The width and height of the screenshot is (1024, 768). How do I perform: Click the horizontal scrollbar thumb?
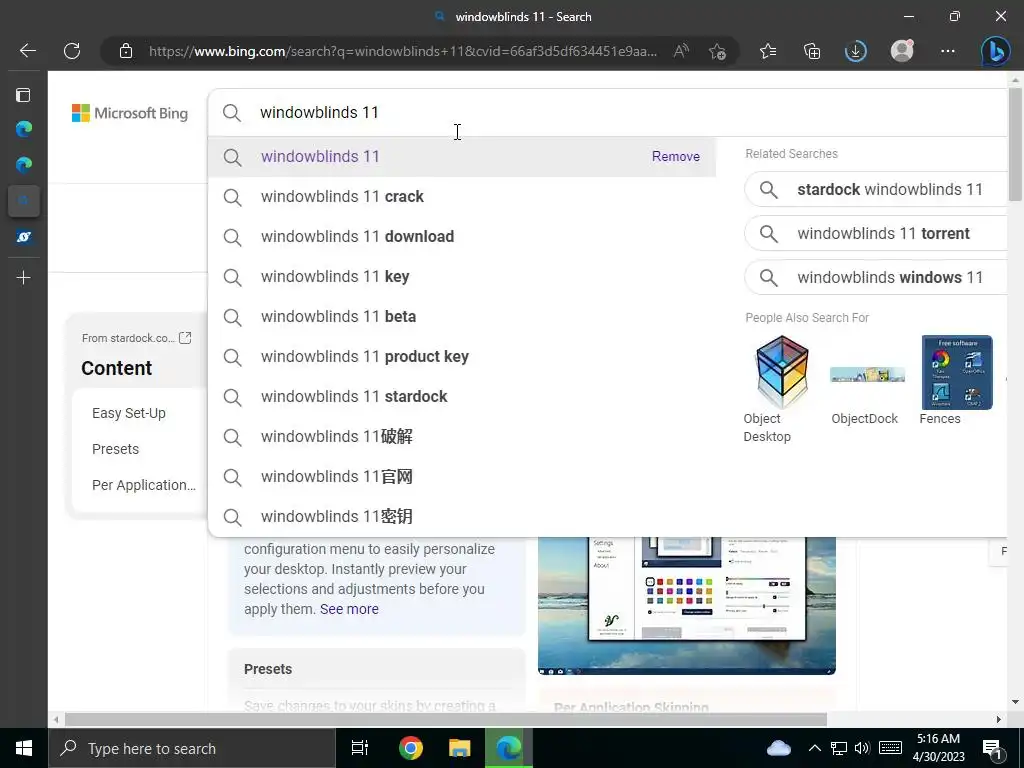pos(445,720)
